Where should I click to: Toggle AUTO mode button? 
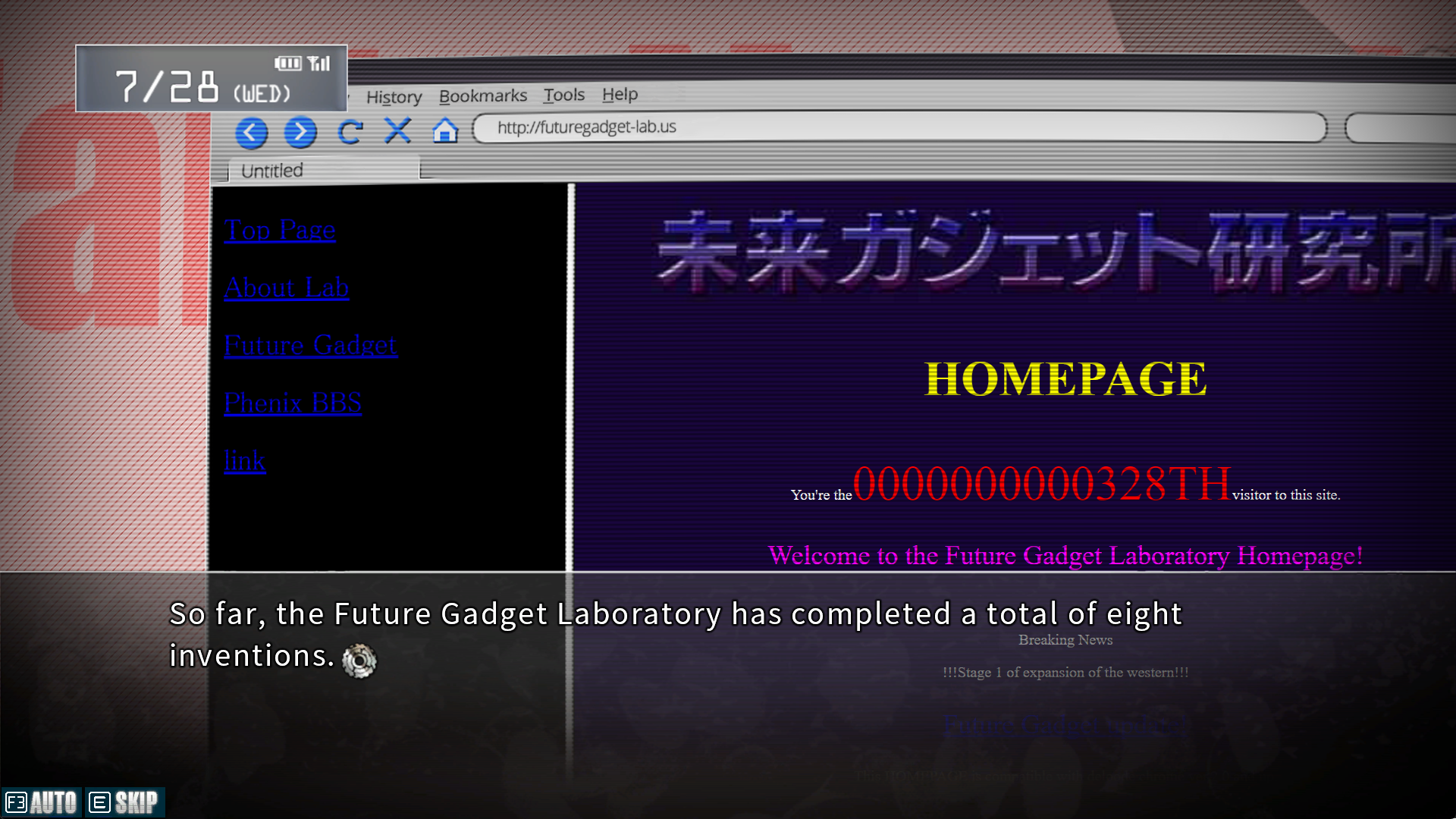tap(41, 802)
